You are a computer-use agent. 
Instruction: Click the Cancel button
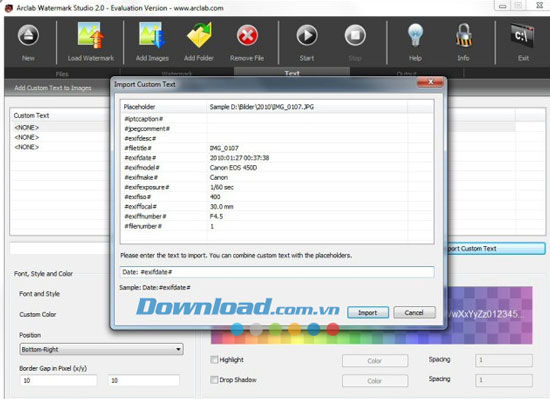tap(414, 312)
